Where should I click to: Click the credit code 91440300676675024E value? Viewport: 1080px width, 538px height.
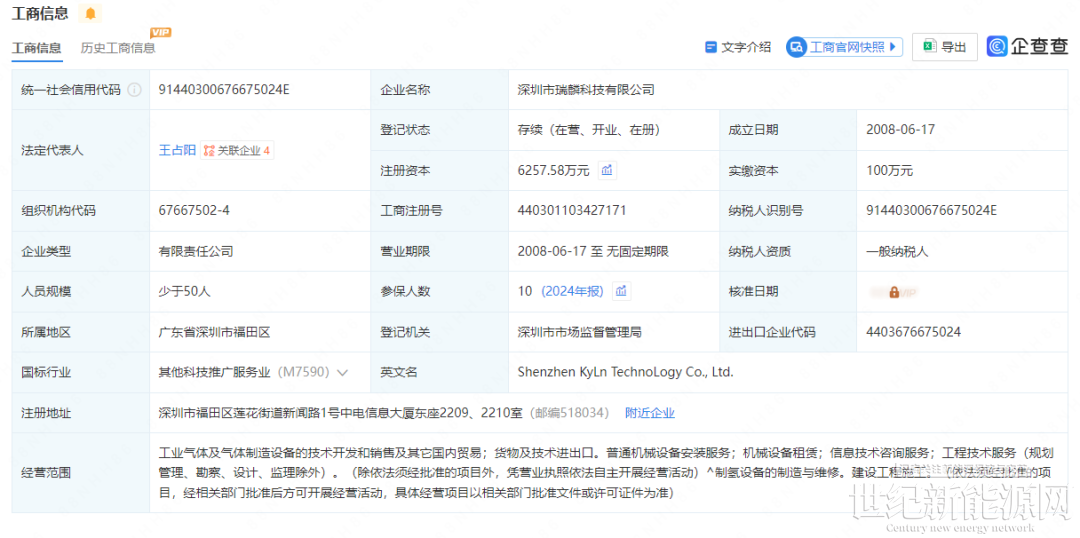tap(224, 90)
